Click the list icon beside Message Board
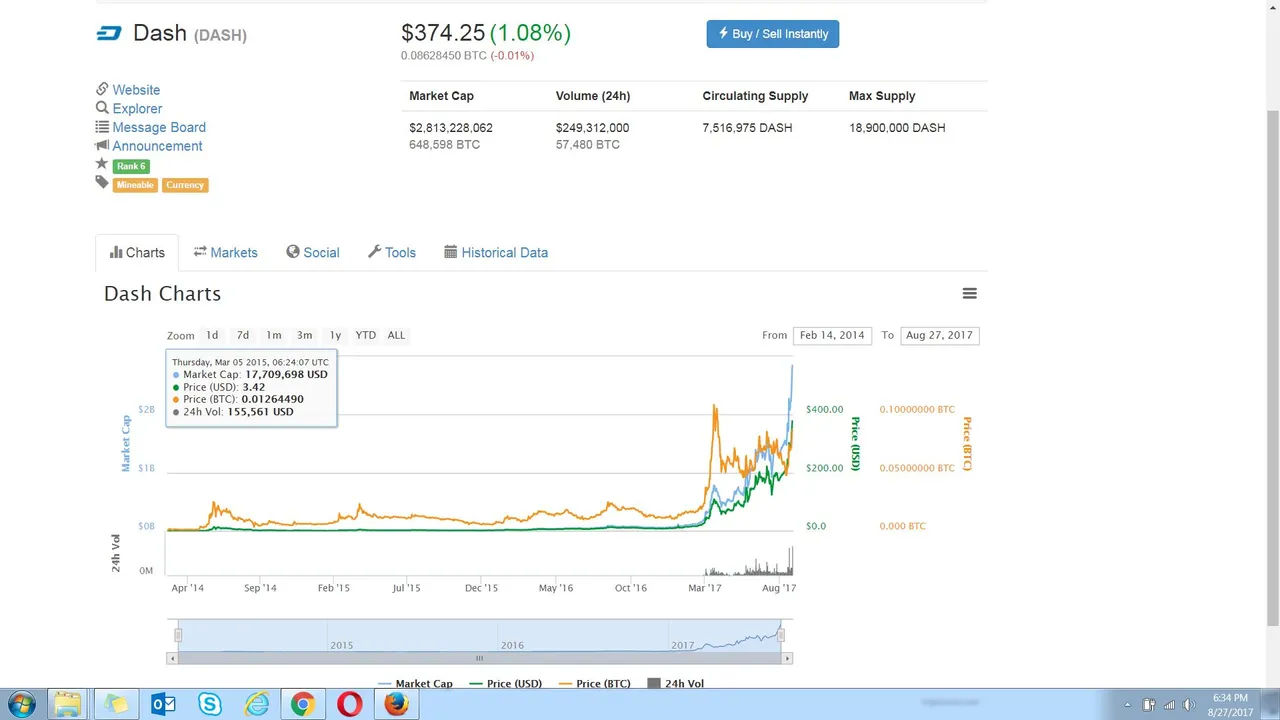 pos(102,127)
